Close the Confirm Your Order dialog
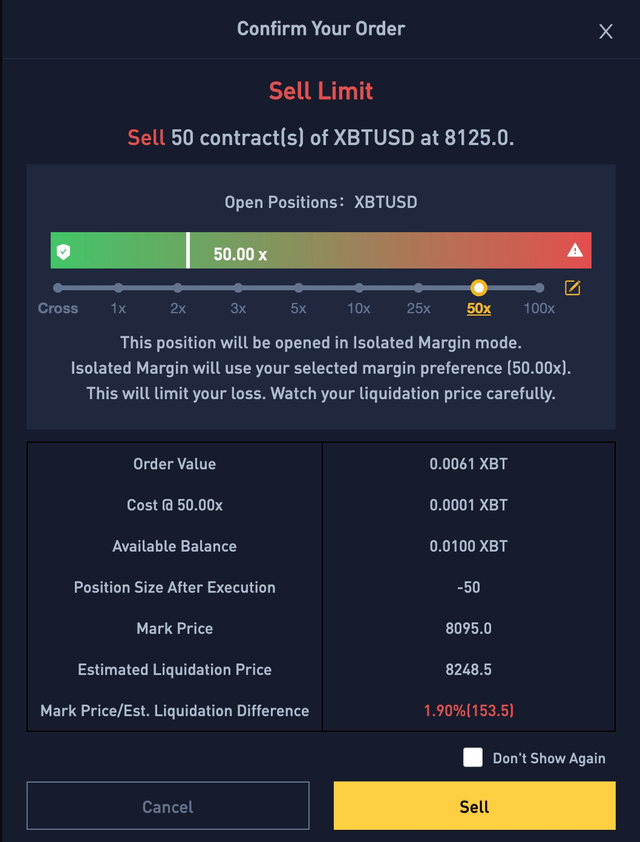Screen dimensions: 640x842 605,32
